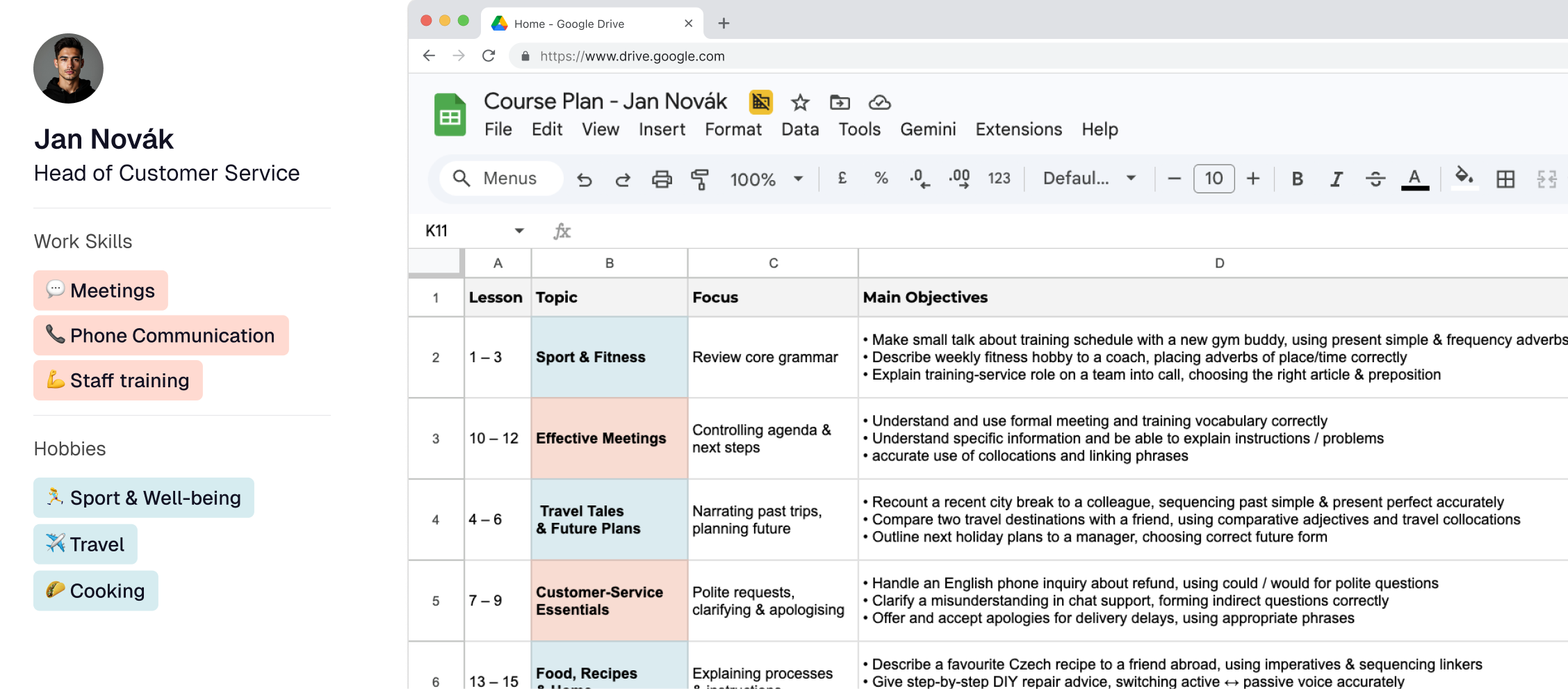Open the text colour picker
The image size is (1568, 689).
click(1414, 179)
